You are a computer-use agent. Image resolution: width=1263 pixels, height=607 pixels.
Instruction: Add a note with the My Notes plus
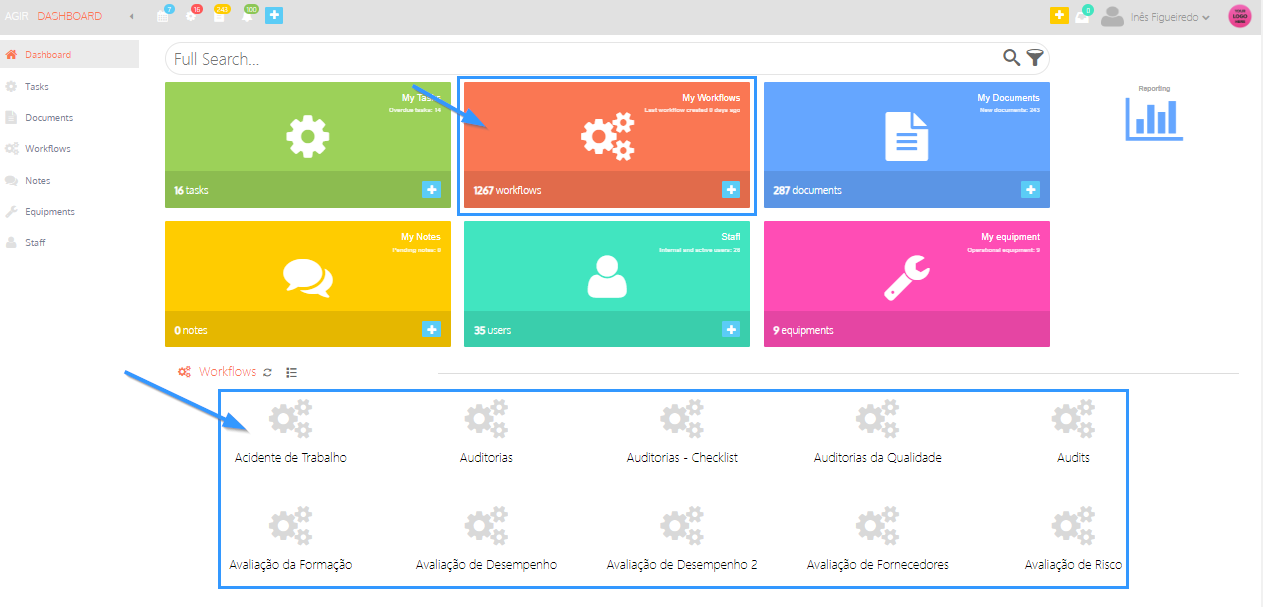click(431, 329)
